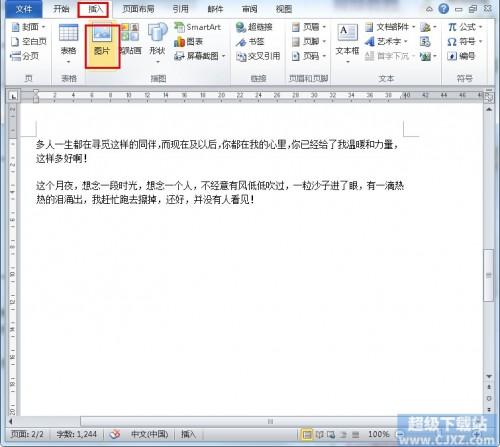500x447 pixels.
Task: Go to previous page using double arrow
Action: pos(489,387)
